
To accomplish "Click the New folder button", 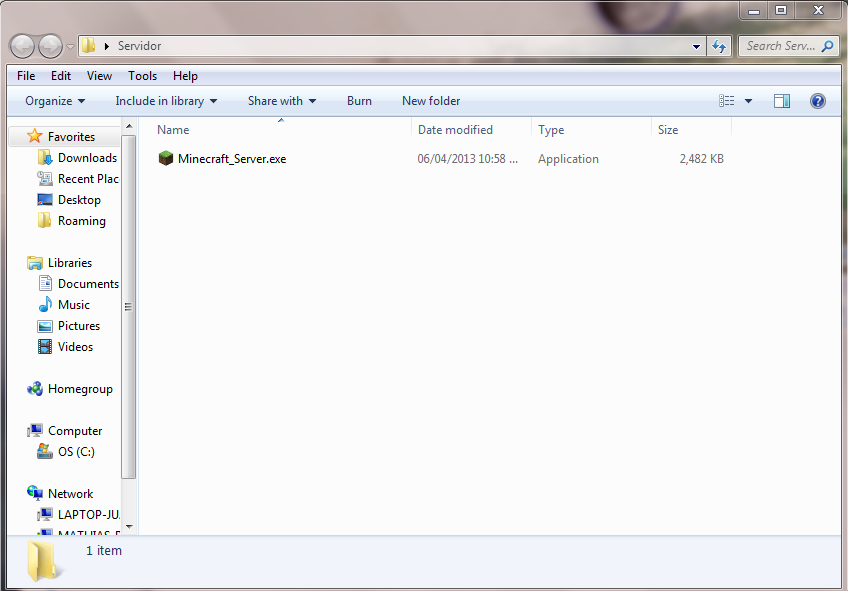I will (431, 101).
